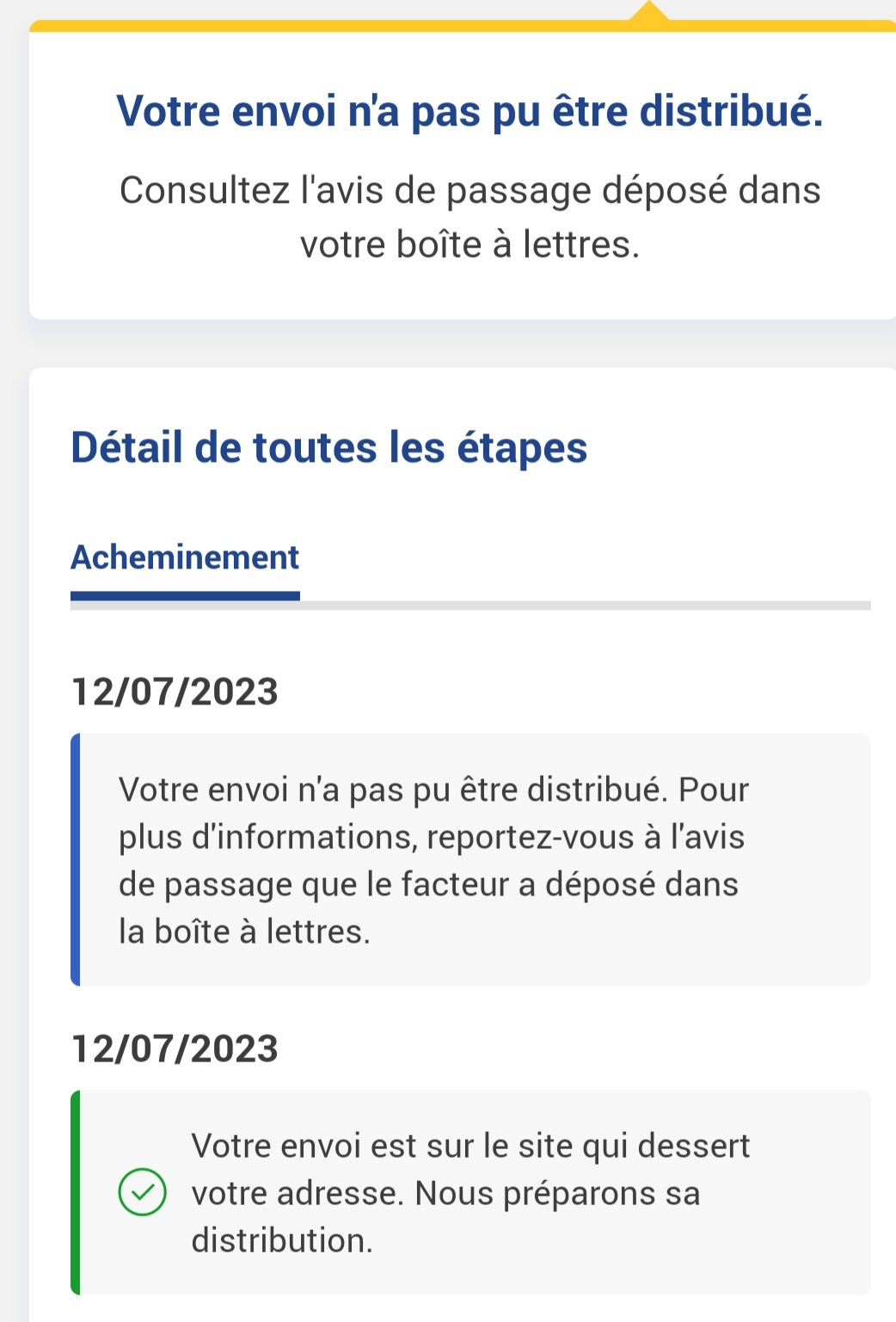Click the yellow triangle pointer above the banner
The image size is (896, 1322).
tap(650, 11)
